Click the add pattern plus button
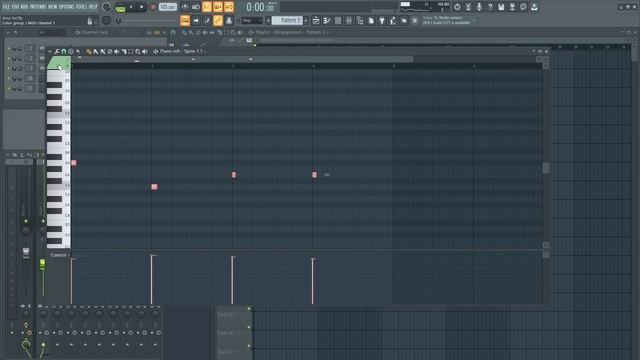The height and width of the screenshot is (360, 640). point(306,20)
